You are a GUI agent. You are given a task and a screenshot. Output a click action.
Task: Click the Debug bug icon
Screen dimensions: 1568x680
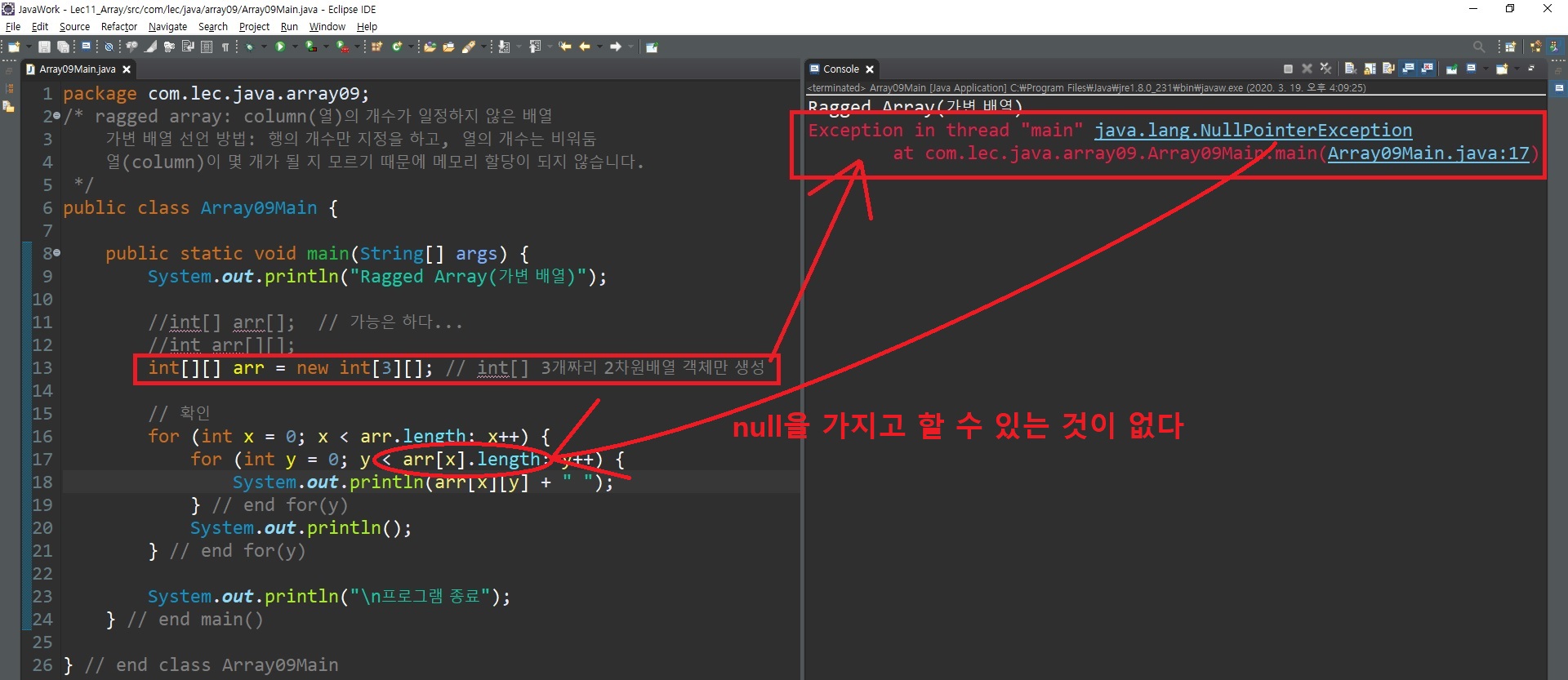pyautogui.click(x=250, y=47)
